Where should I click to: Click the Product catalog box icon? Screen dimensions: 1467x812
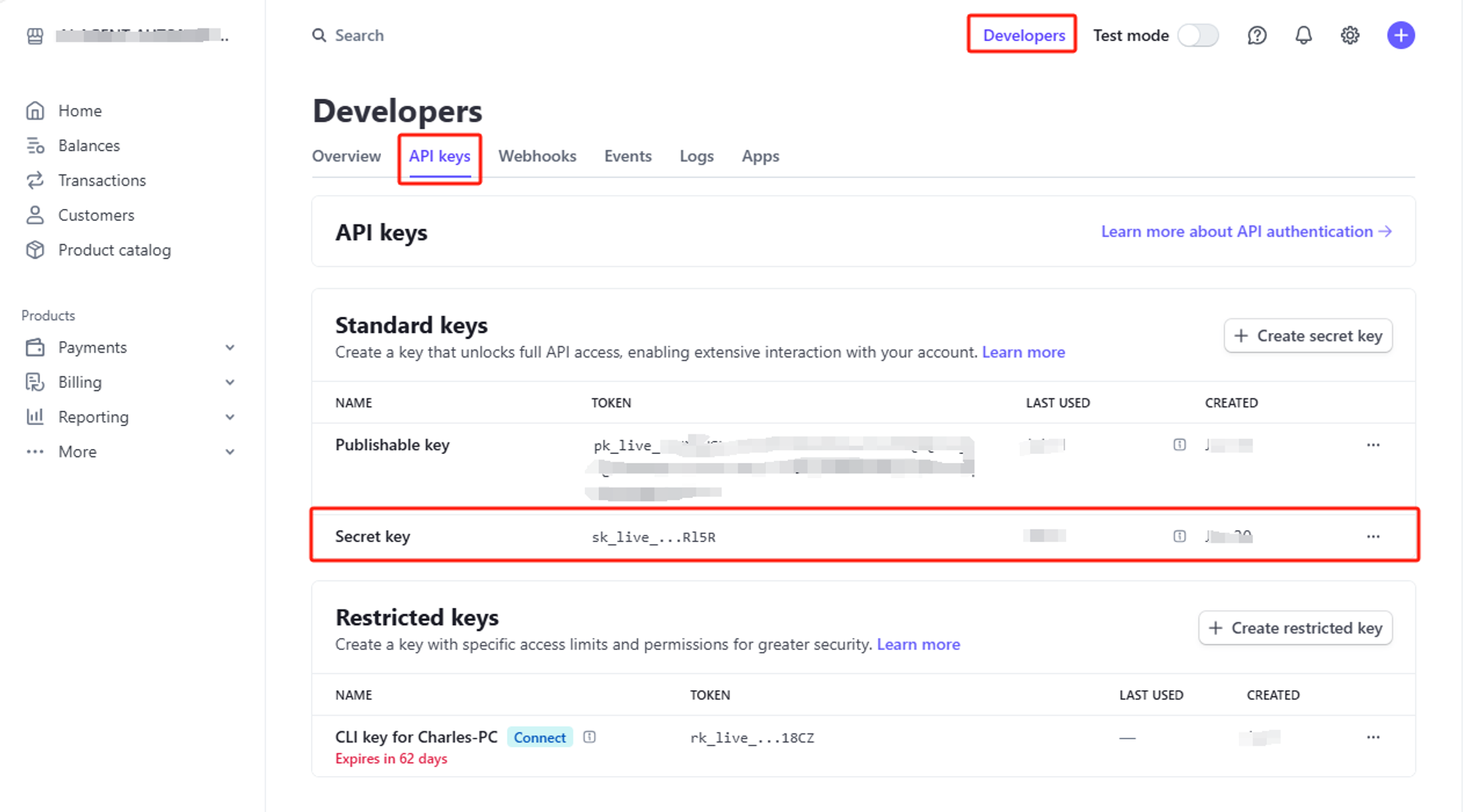[35, 250]
